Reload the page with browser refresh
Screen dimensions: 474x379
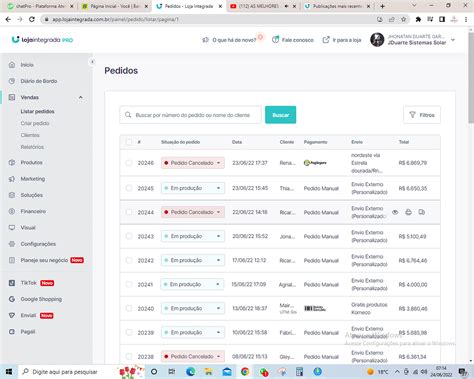(x=32, y=19)
